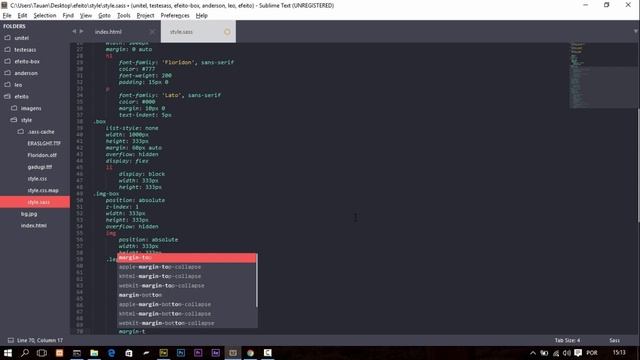Open bg.jpg in sidebar

(x=29, y=214)
